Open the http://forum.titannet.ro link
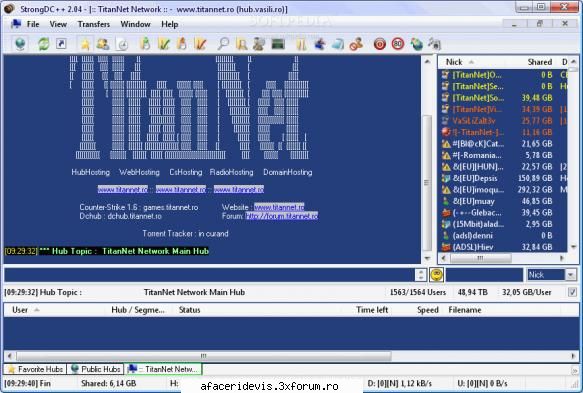The width and height of the screenshot is (583, 393). click(x=281, y=216)
